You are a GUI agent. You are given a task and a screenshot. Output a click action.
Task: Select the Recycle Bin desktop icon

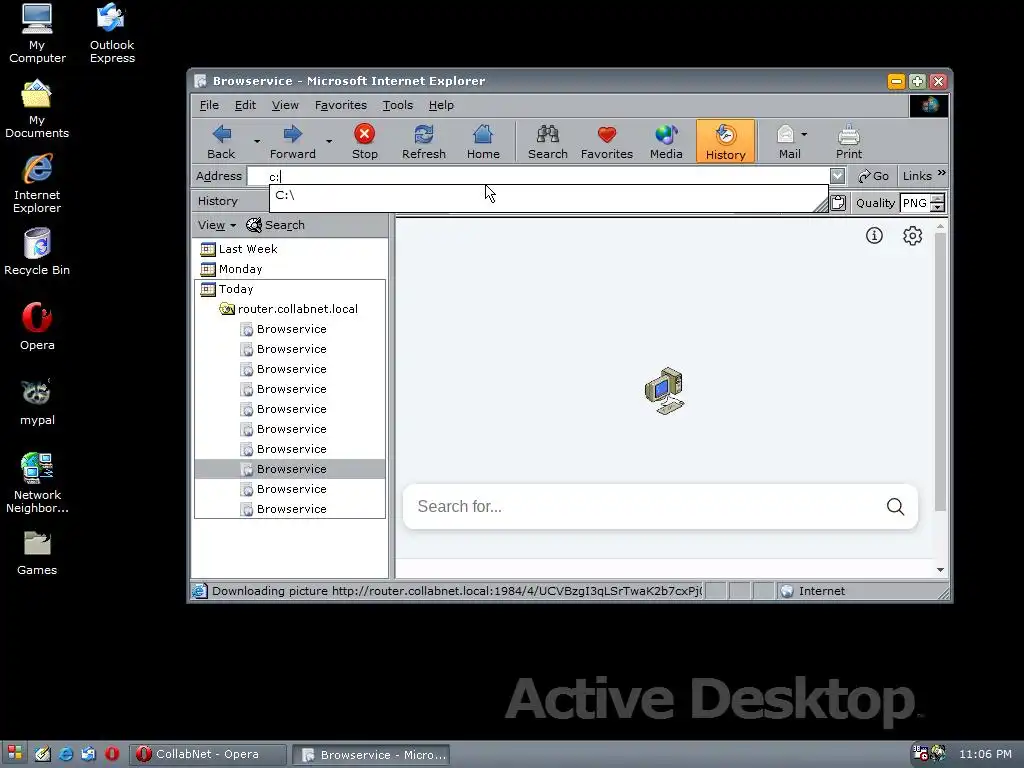[x=37, y=253]
